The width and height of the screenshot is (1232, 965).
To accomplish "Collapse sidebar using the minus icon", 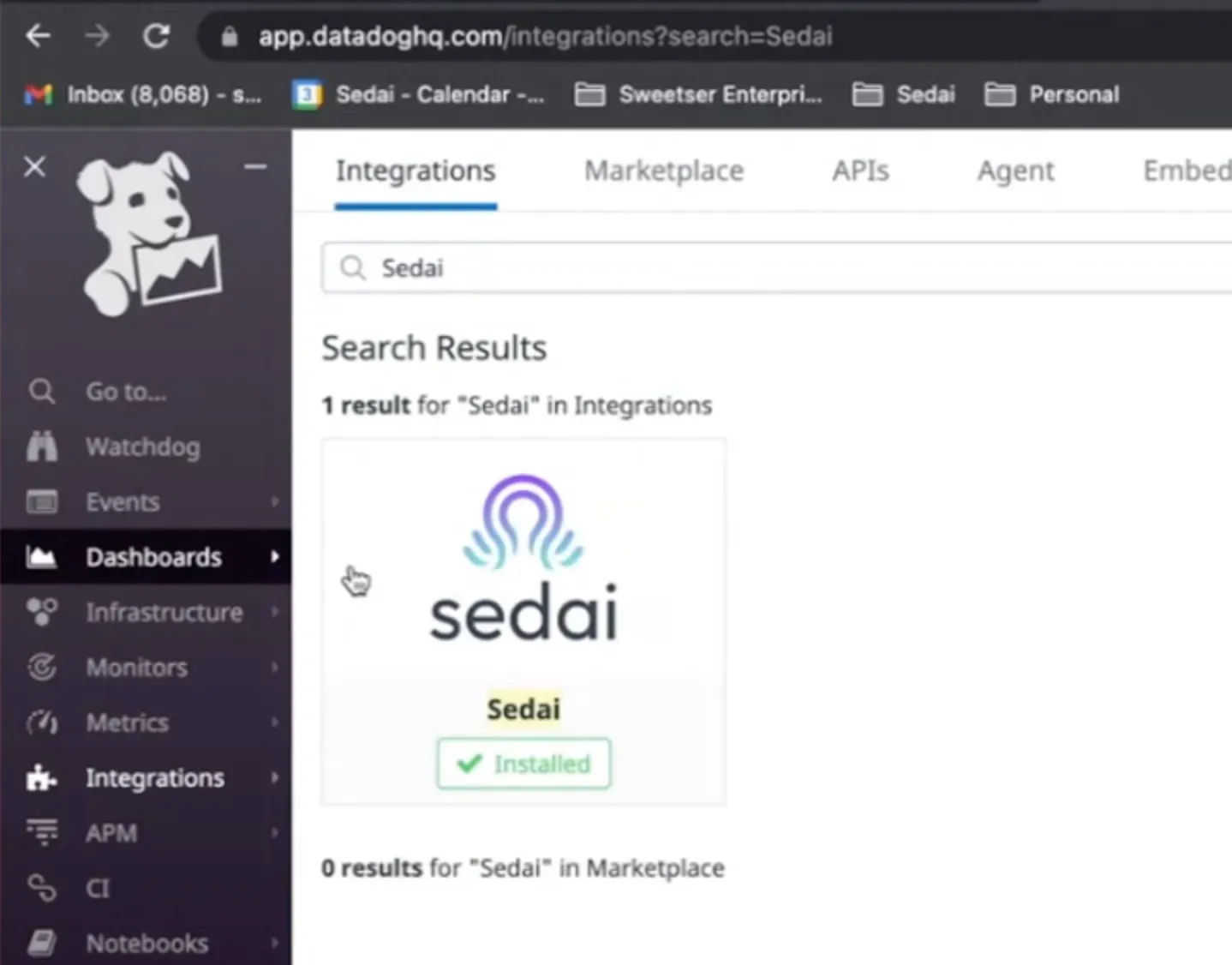I will tap(255, 166).
